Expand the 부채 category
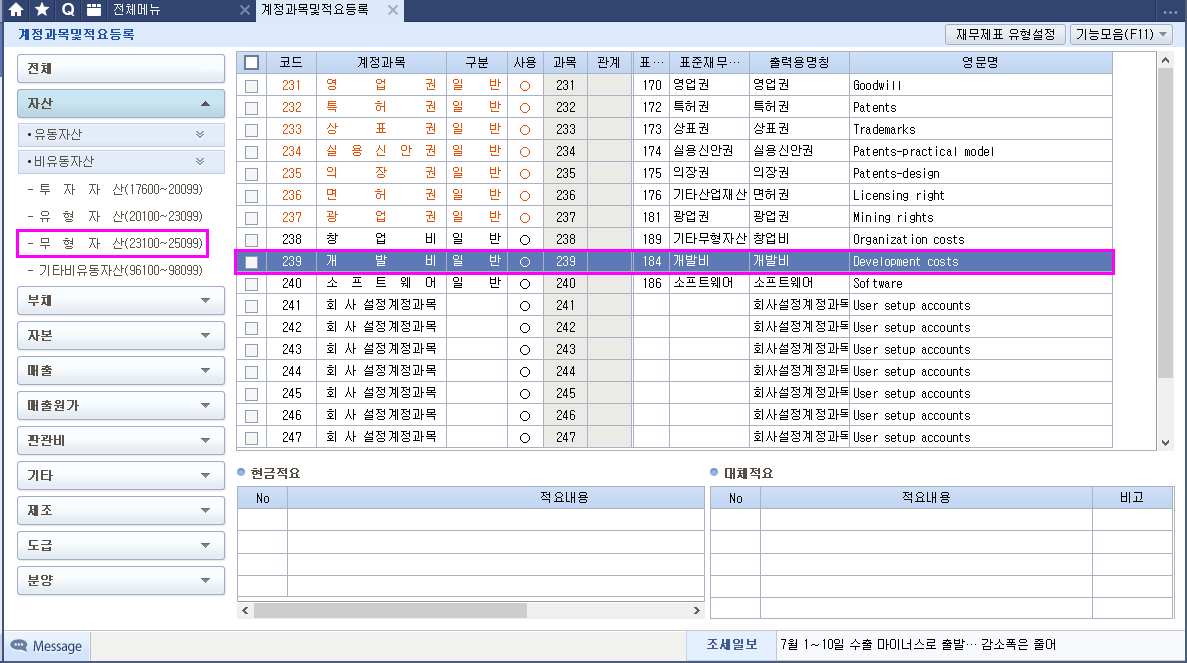The width and height of the screenshot is (1187, 663). [121, 300]
